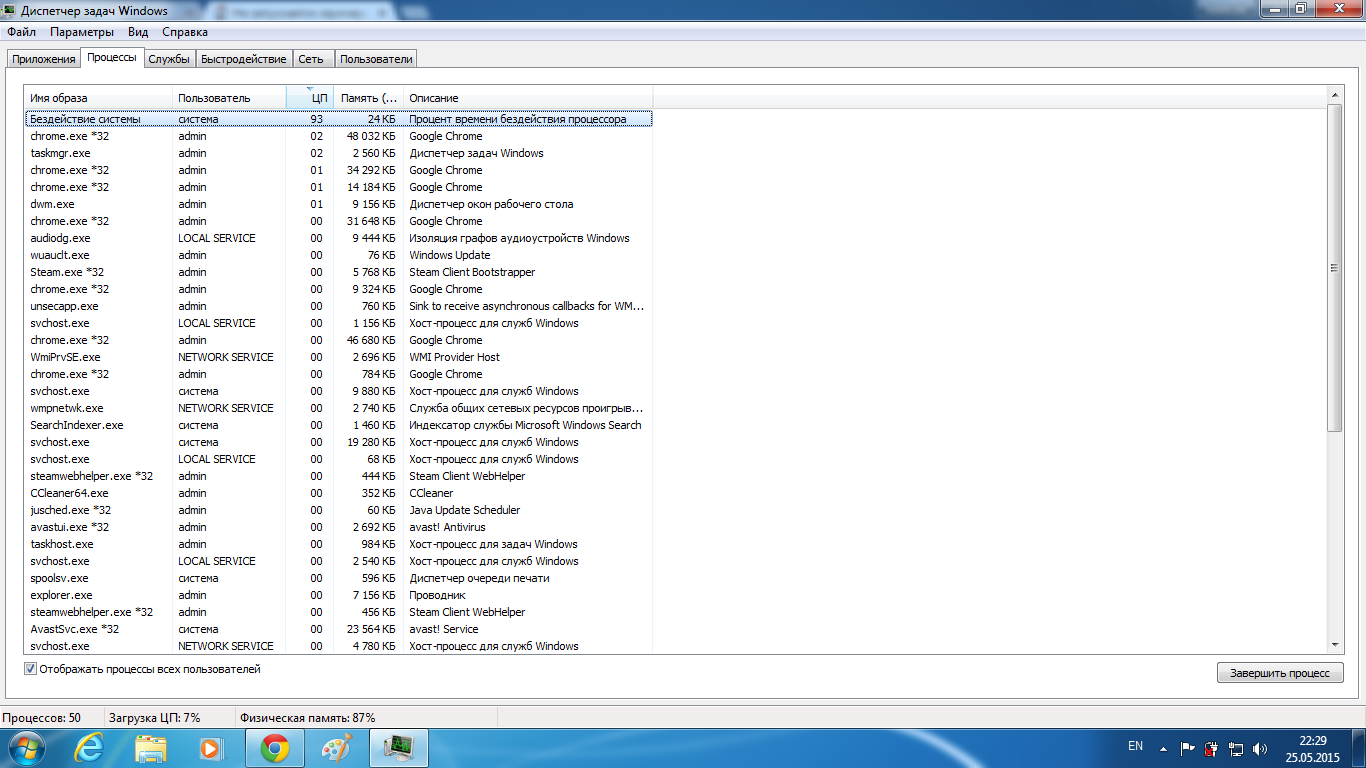
Task: Click svchost.exe row with 19 280 КБ
Action: coord(338,442)
